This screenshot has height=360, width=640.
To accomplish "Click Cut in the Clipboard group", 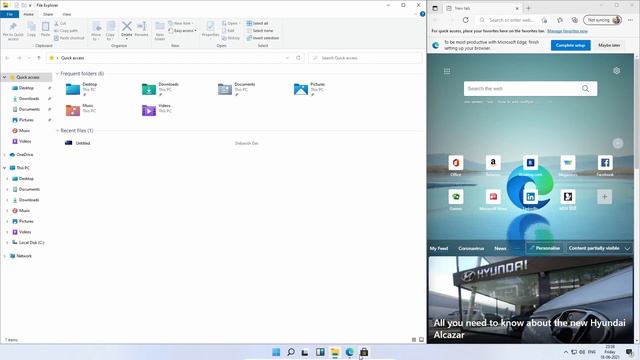I will 60,24.
